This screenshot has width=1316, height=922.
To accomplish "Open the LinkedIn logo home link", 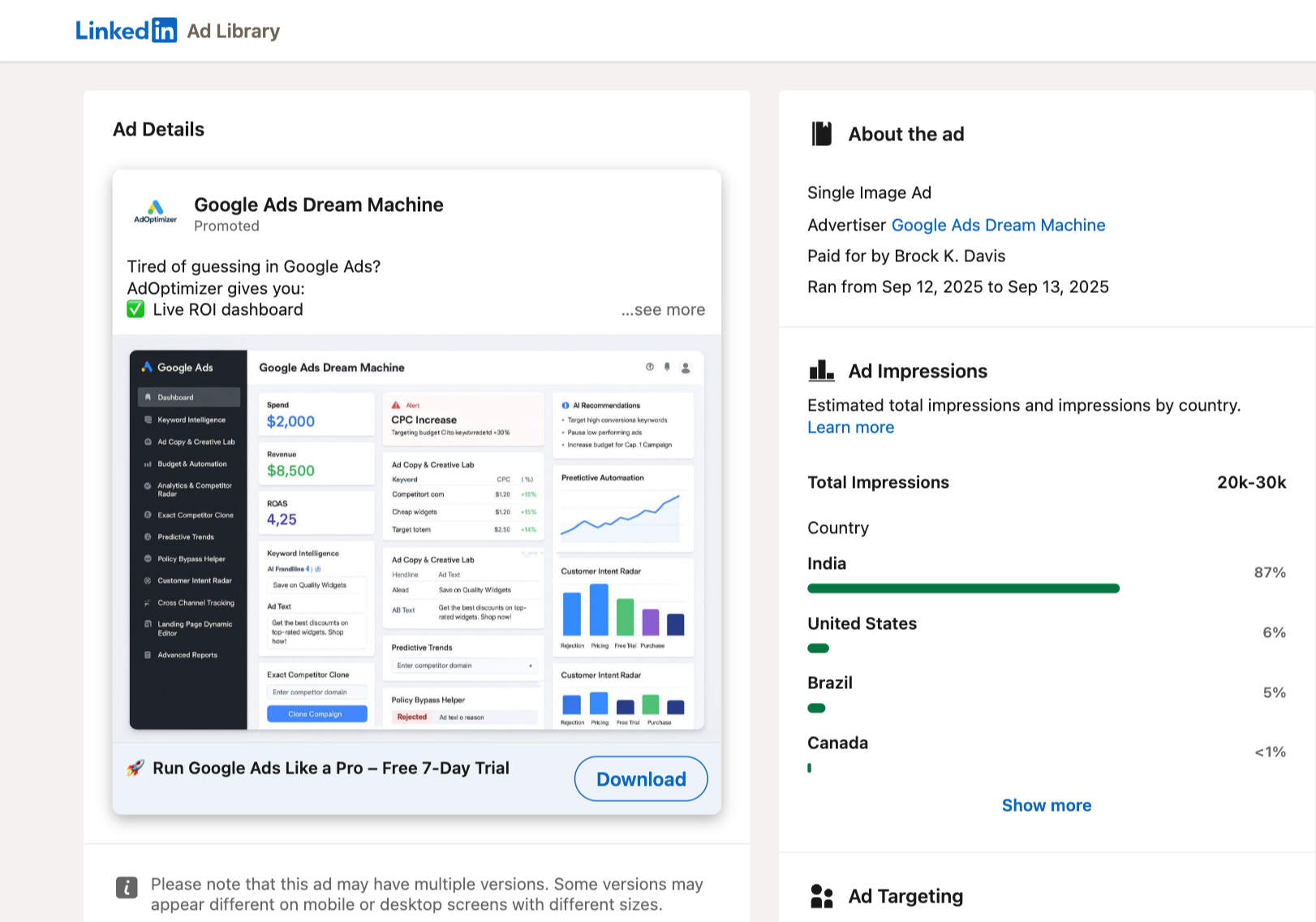I will tap(126, 30).
